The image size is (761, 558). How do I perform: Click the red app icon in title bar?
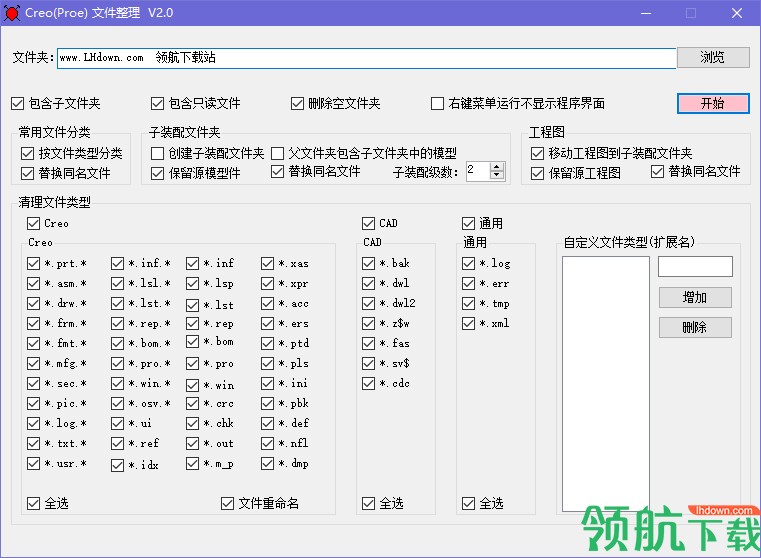pyautogui.click(x=12, y=13)
